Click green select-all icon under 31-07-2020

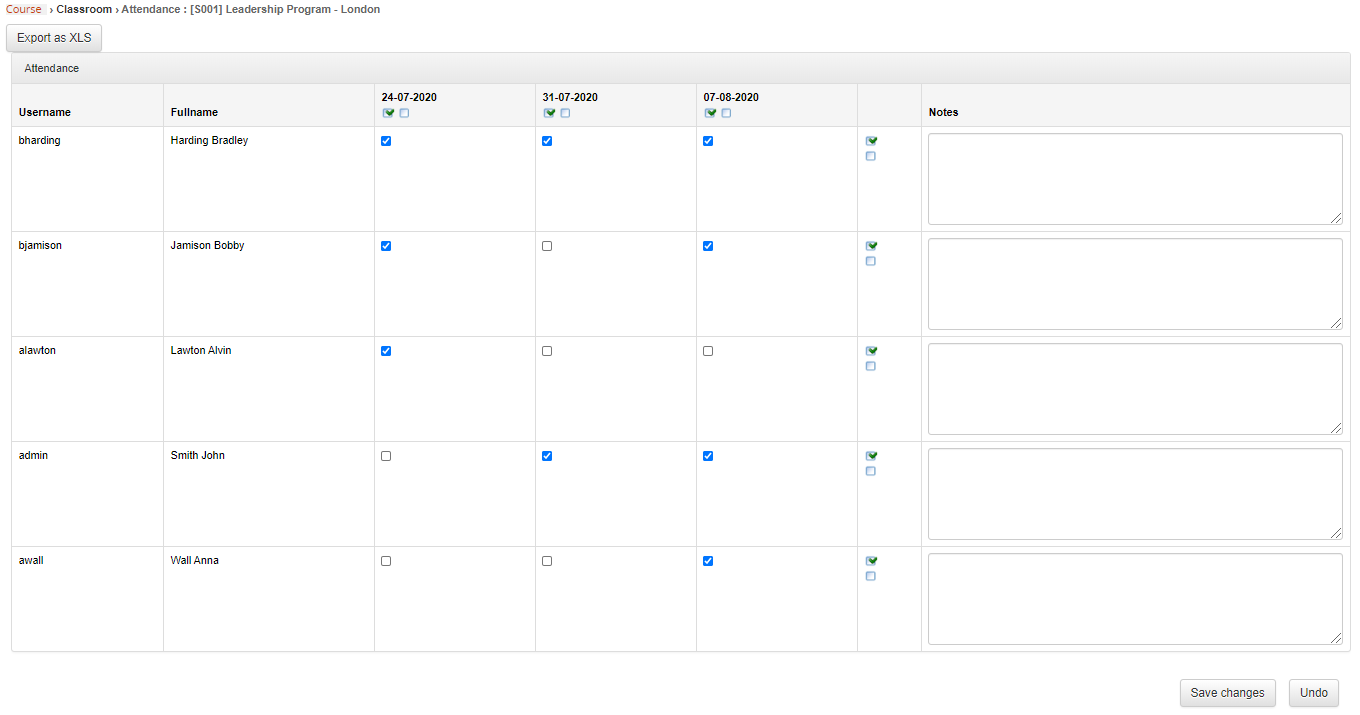tap(549, 113)
